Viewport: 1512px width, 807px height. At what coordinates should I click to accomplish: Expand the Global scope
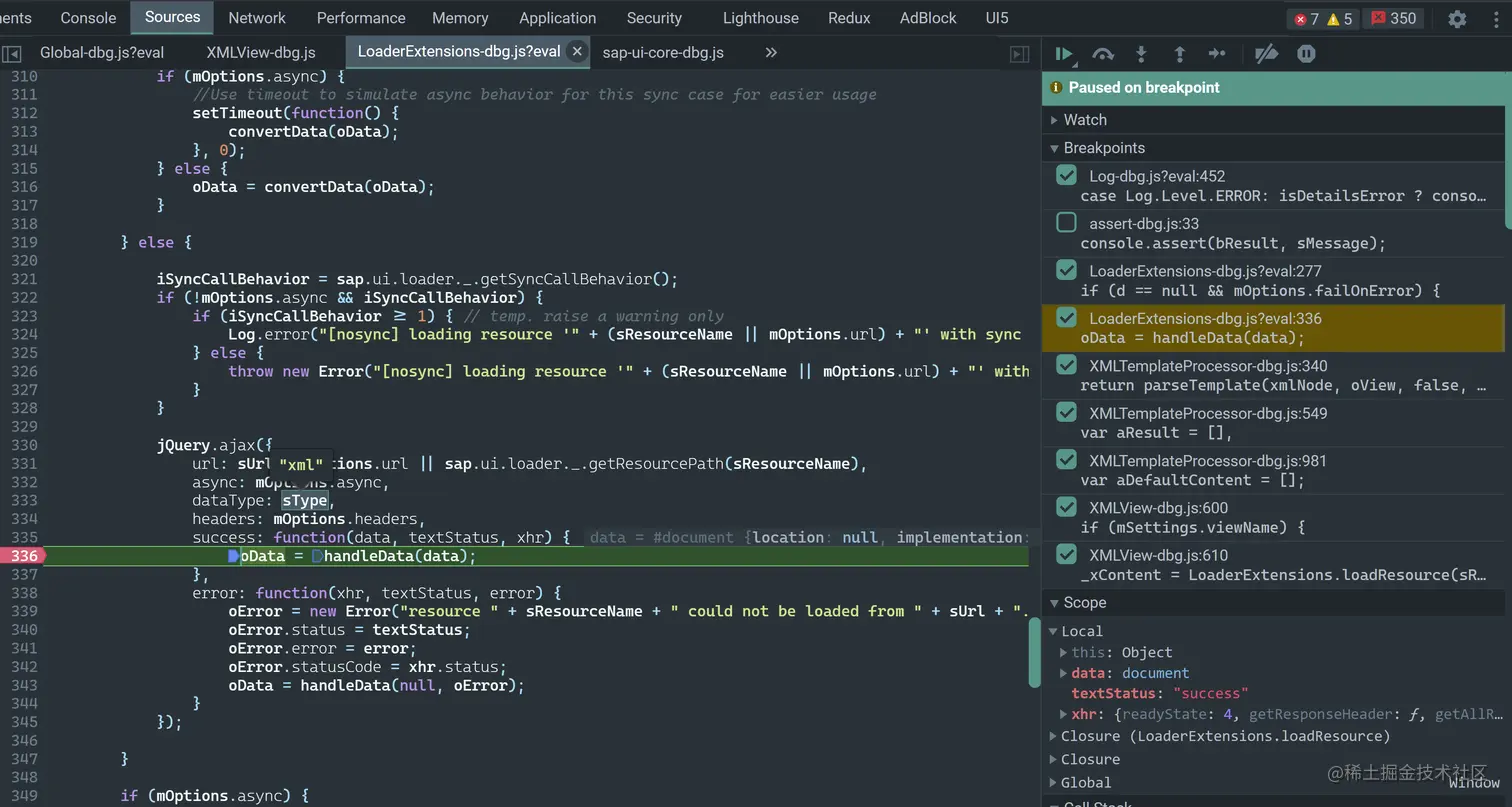1053,783
